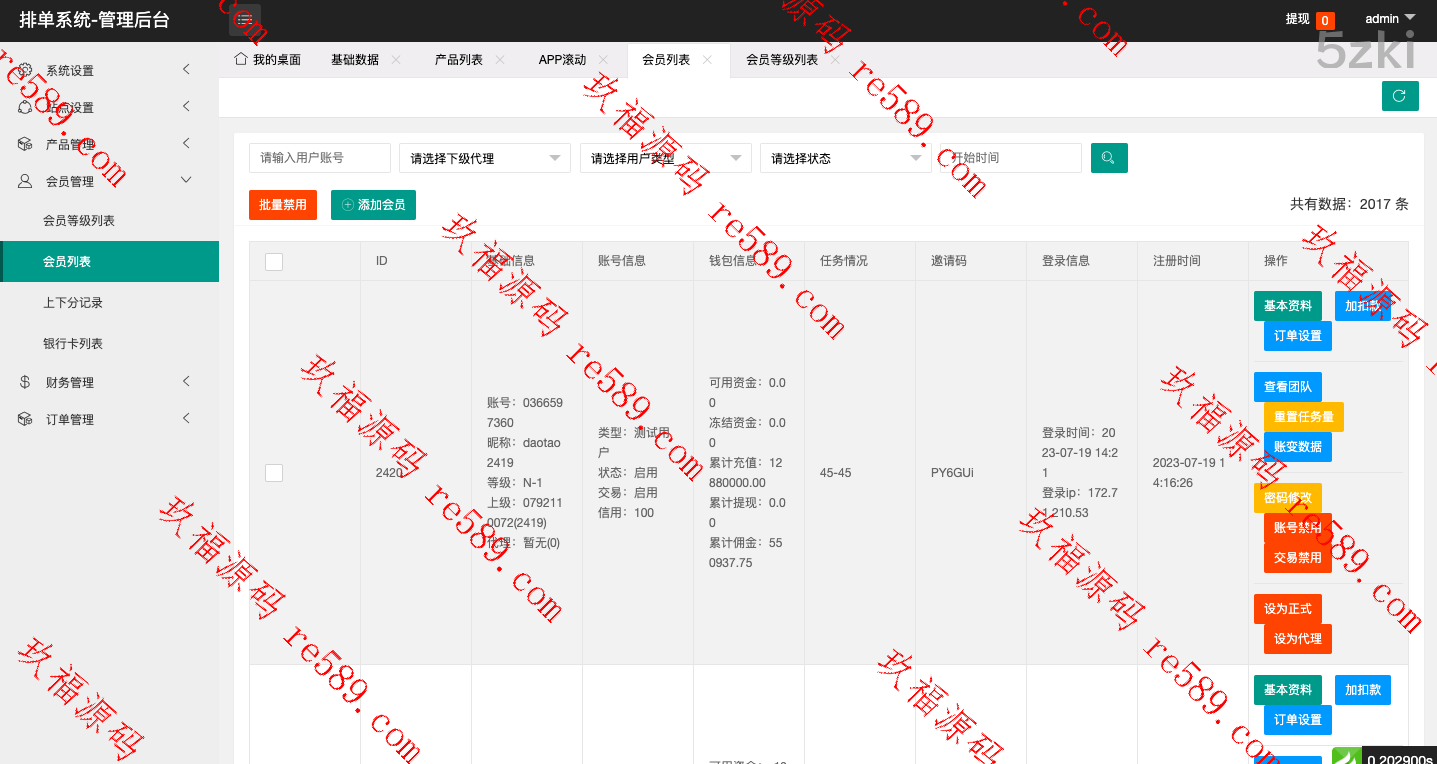1437x764 pixels.
Task: Click the green search magnifier button
Action: click(1108, 158)
